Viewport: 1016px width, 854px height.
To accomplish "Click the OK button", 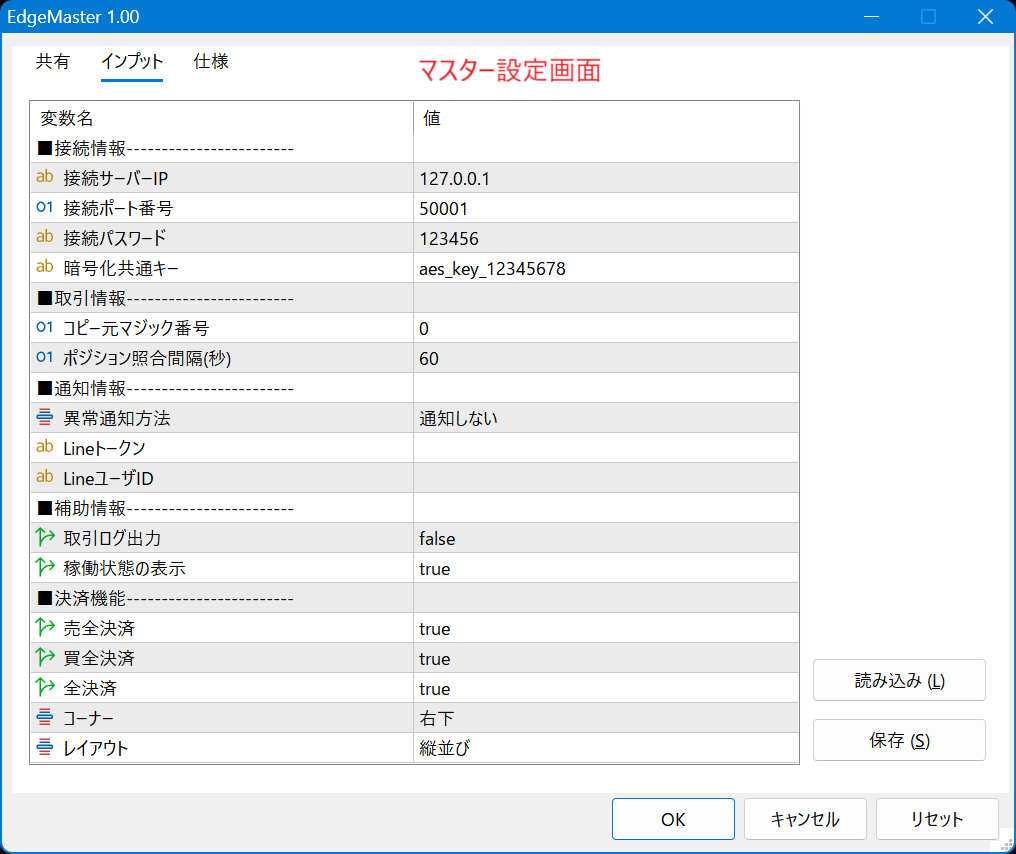I will (673, 819).
